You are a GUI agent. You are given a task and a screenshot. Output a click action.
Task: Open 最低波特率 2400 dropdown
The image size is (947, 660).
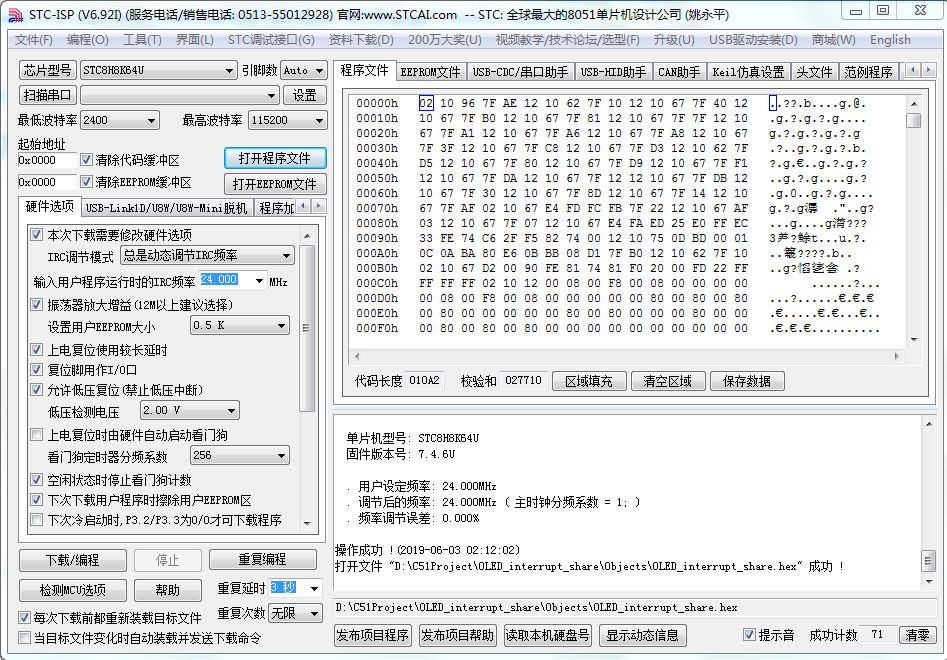(x=120, y=120)
